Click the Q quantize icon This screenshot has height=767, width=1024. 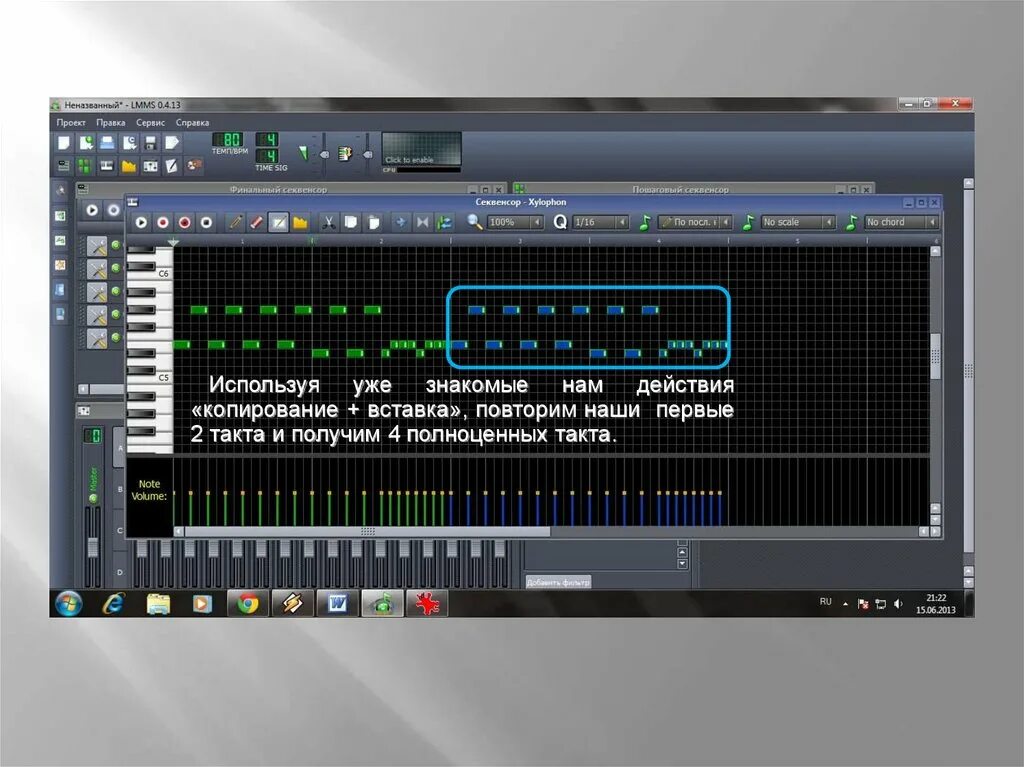(560, 222)
